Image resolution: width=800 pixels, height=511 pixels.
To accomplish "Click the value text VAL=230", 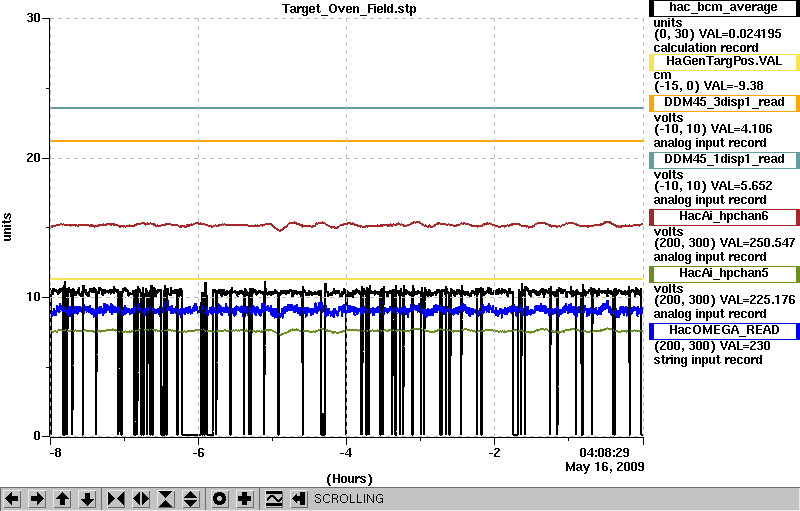I will pyautogui.click(x=744, y=346).
